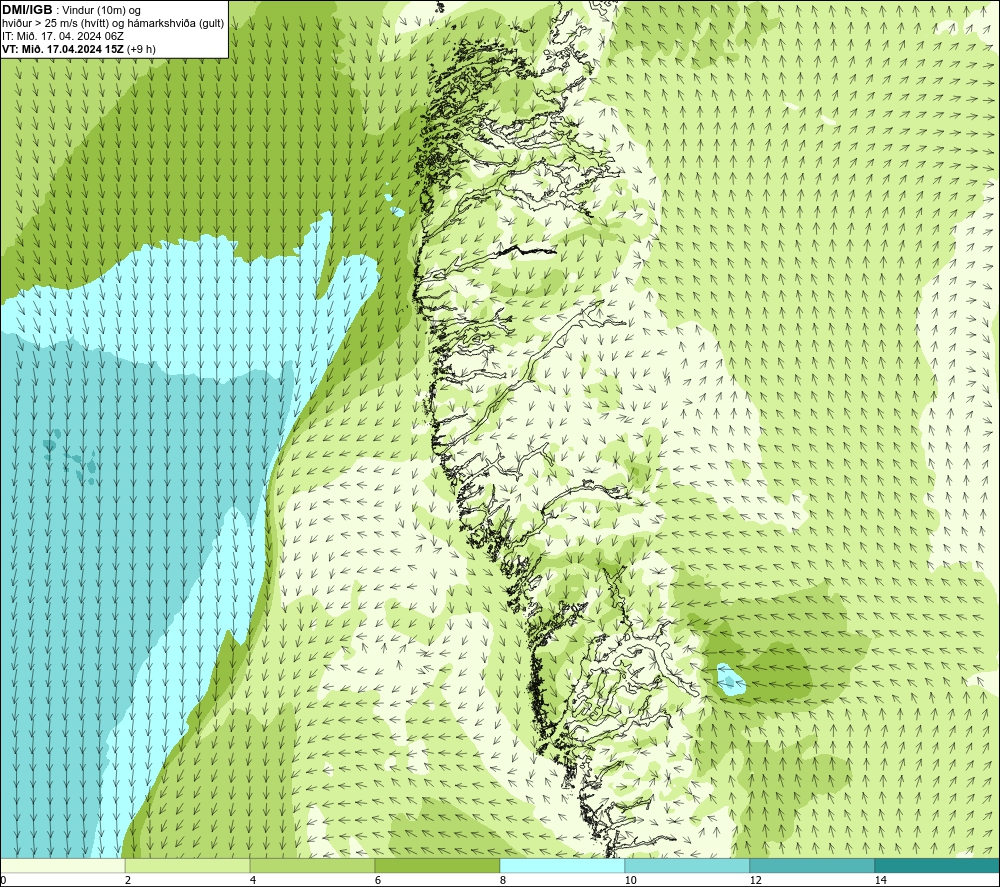Click the valid time 'VT: Mið. 17.04.2024 15Z (+9 h)'
This screenshot has height=887, width=1000.
78,48
